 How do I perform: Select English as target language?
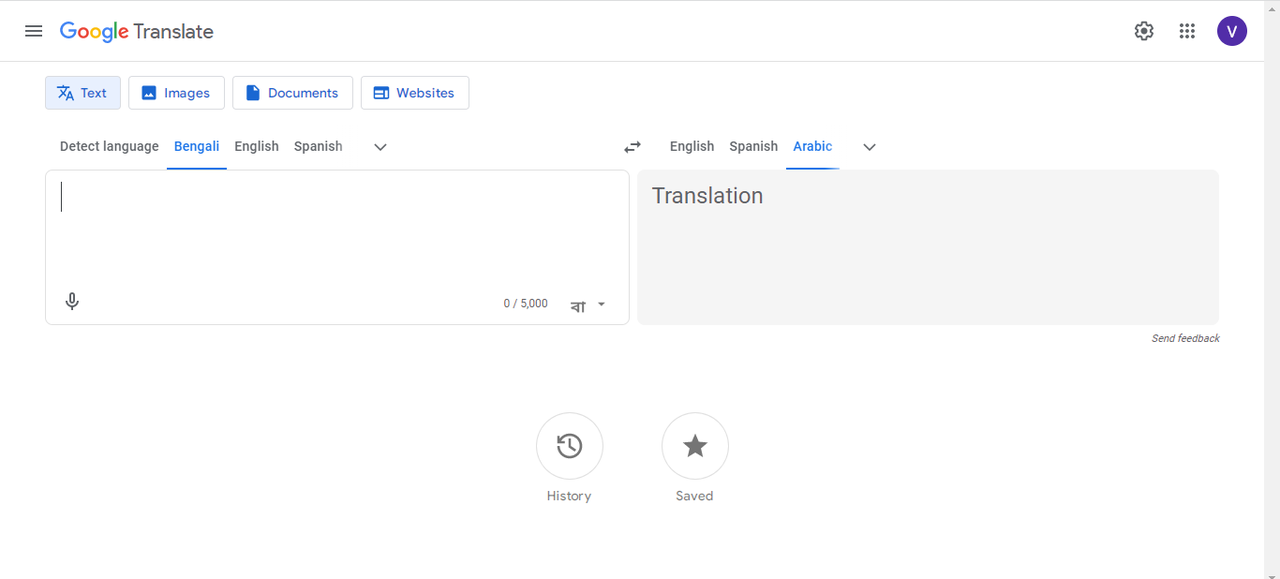click(692, 146)
